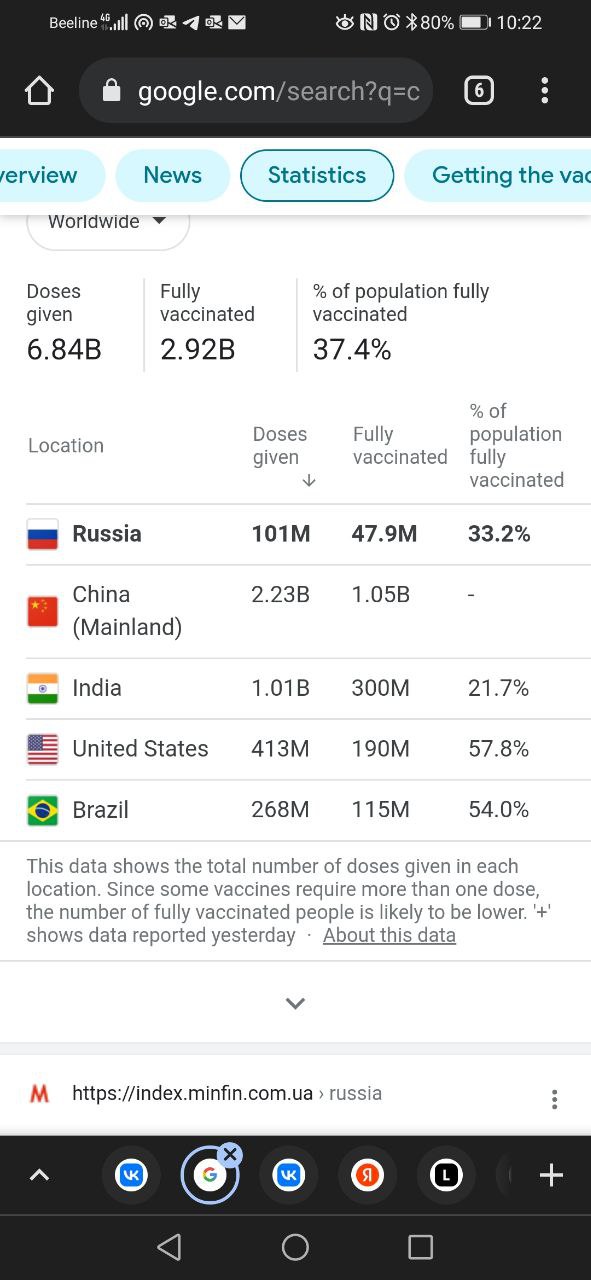Switch to the first VK tab icon
Viewport: 591px width, 1280px height.
[131, 1175]
